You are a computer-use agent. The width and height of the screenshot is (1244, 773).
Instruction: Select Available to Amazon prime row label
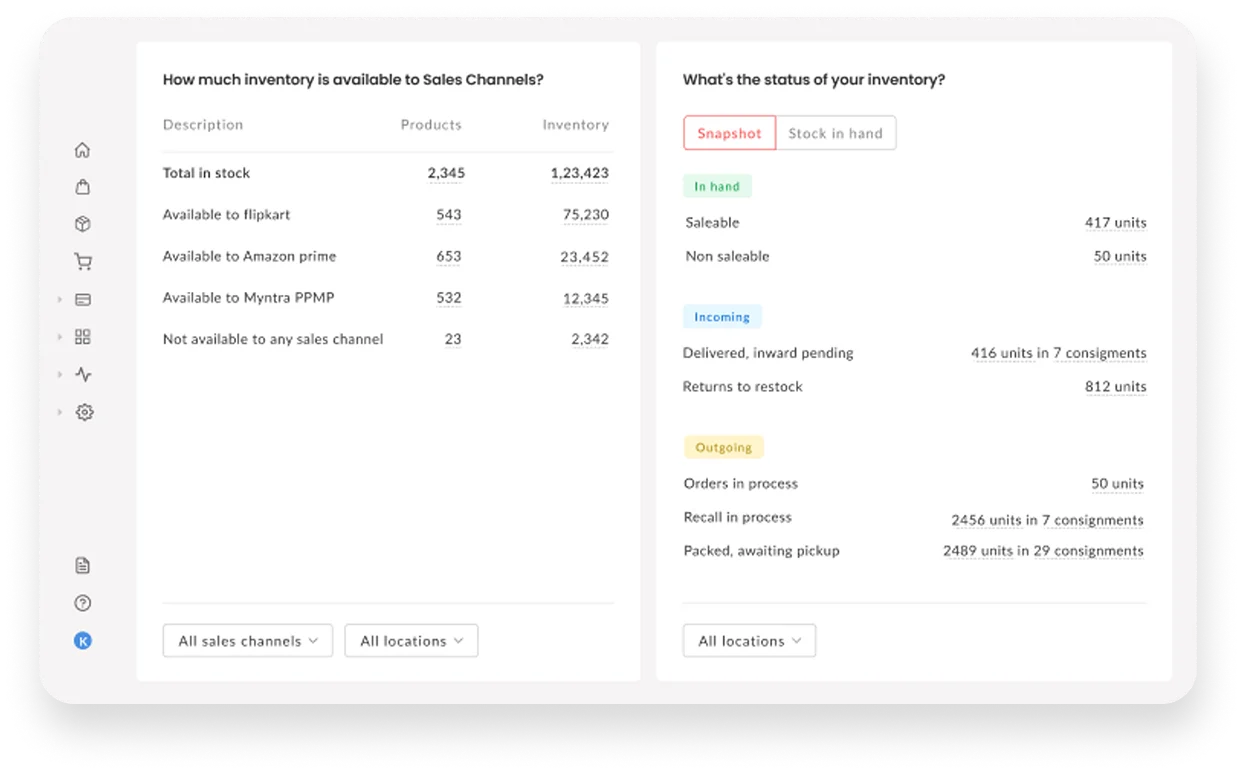(x=249, y=257)
